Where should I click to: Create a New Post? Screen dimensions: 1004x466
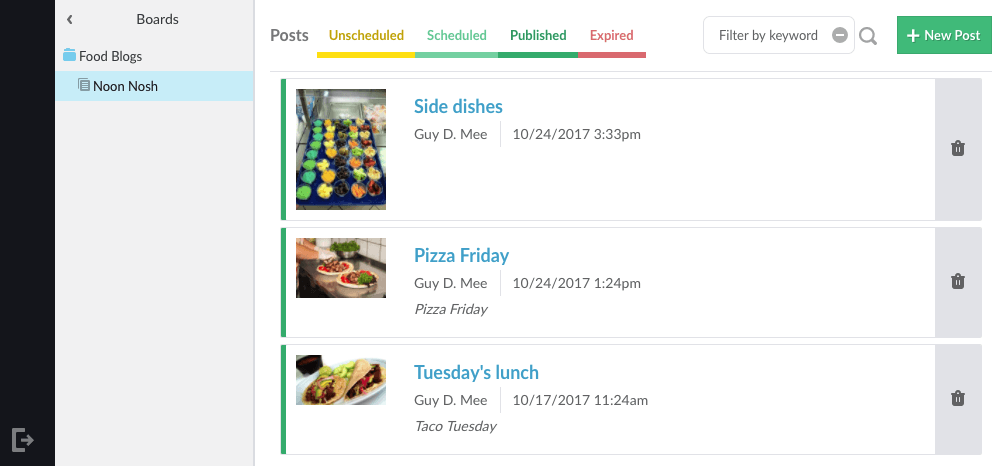942,35
